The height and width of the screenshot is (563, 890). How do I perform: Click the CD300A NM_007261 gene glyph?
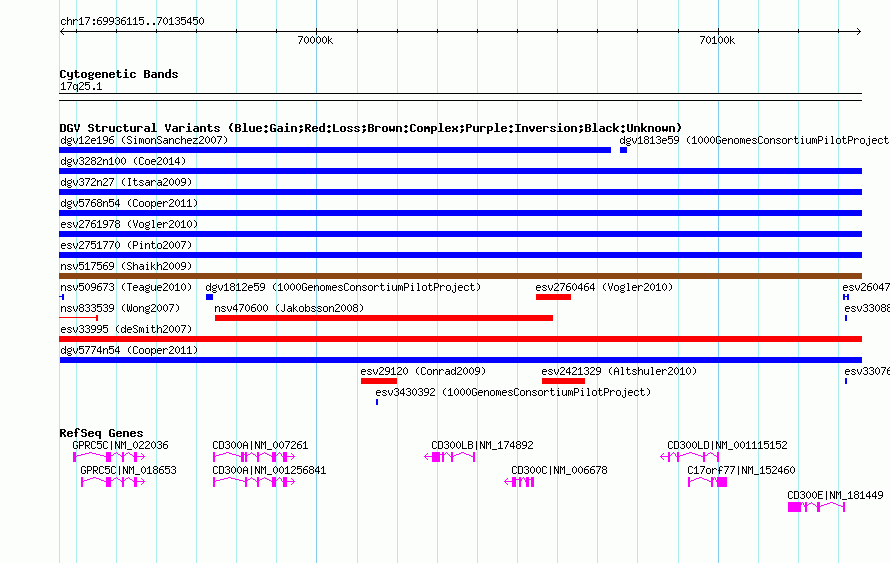point(254,457)
